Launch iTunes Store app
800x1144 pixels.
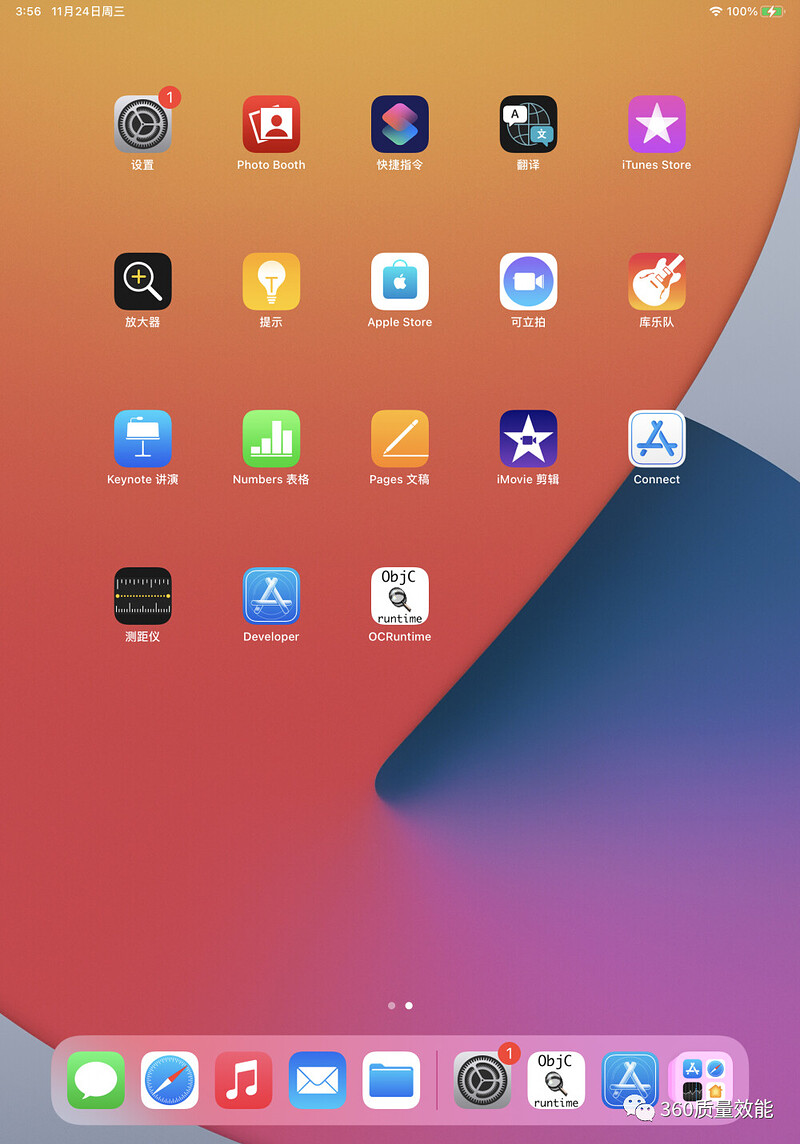pyautogui.click(x=656, y=124)
